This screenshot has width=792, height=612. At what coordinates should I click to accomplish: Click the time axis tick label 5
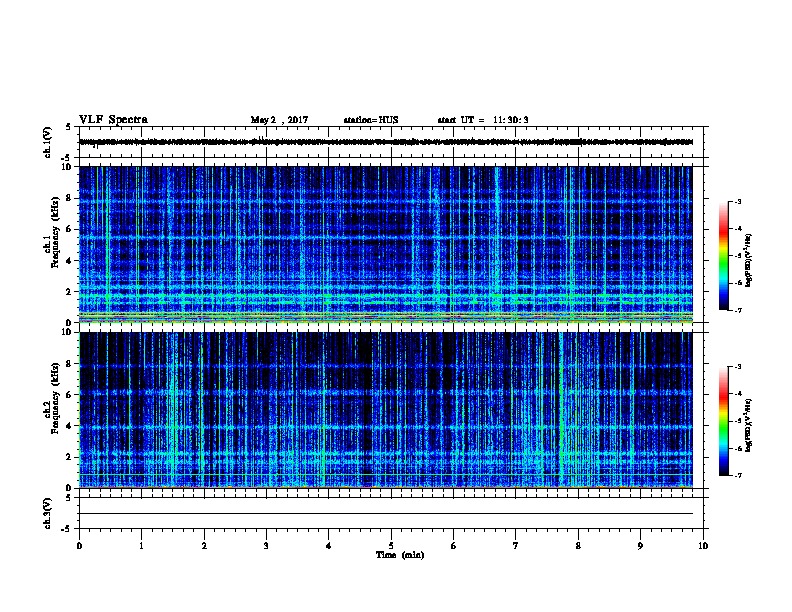point(391,546)
